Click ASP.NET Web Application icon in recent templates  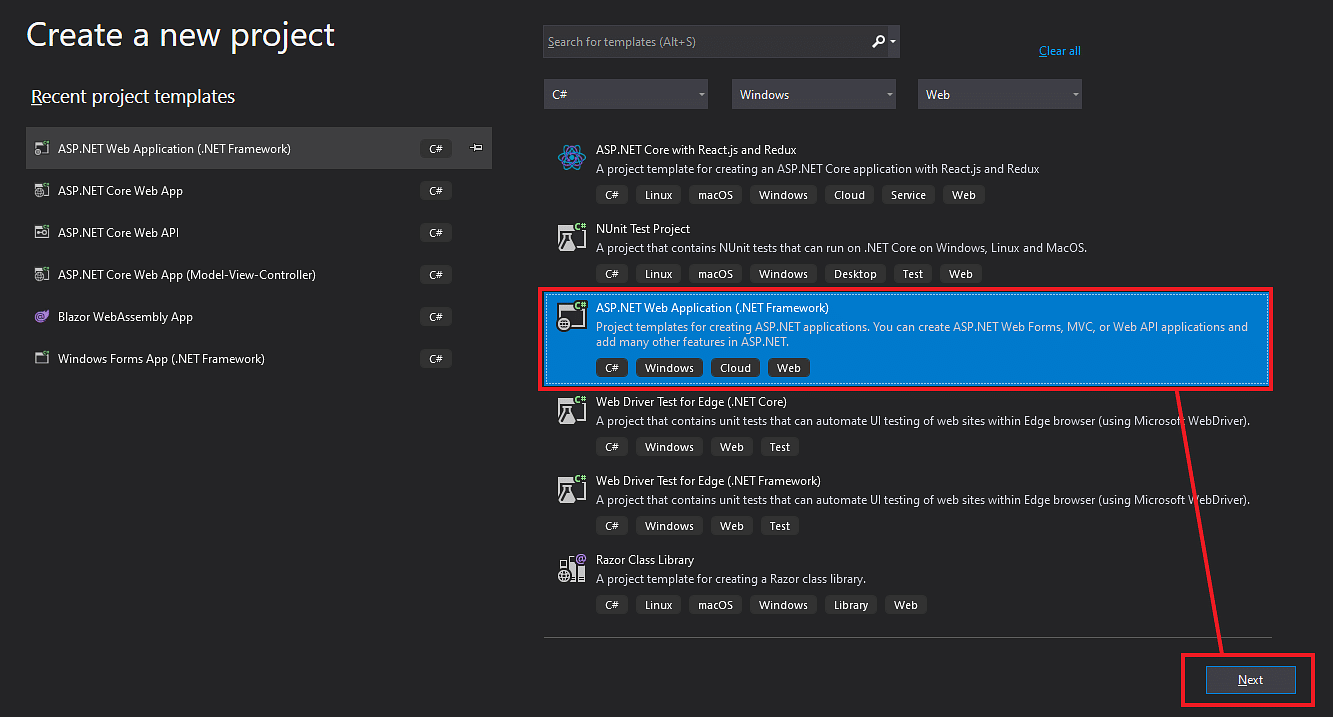click(42, 149)
